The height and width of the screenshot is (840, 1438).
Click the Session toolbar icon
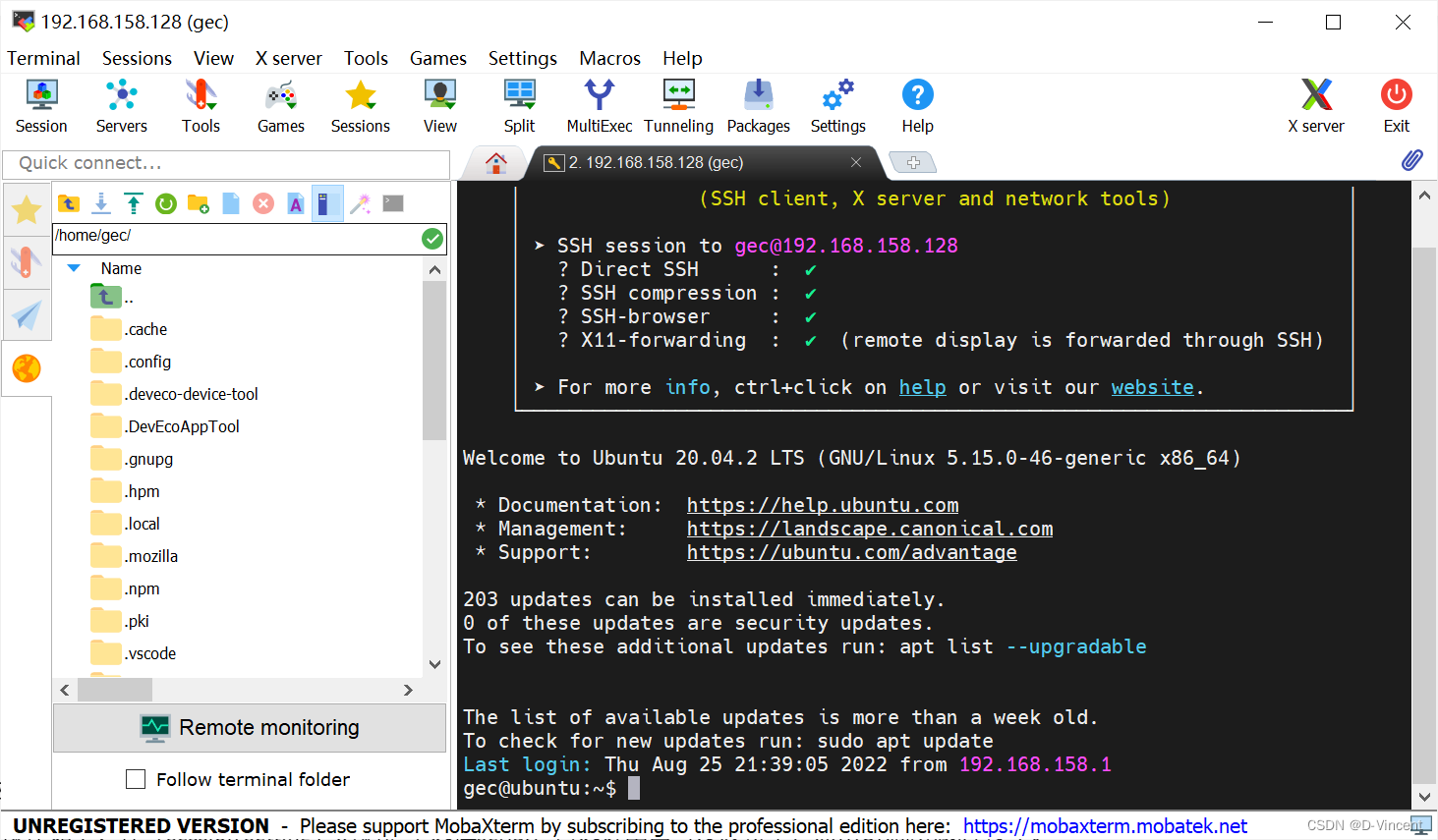coord(41,106)
